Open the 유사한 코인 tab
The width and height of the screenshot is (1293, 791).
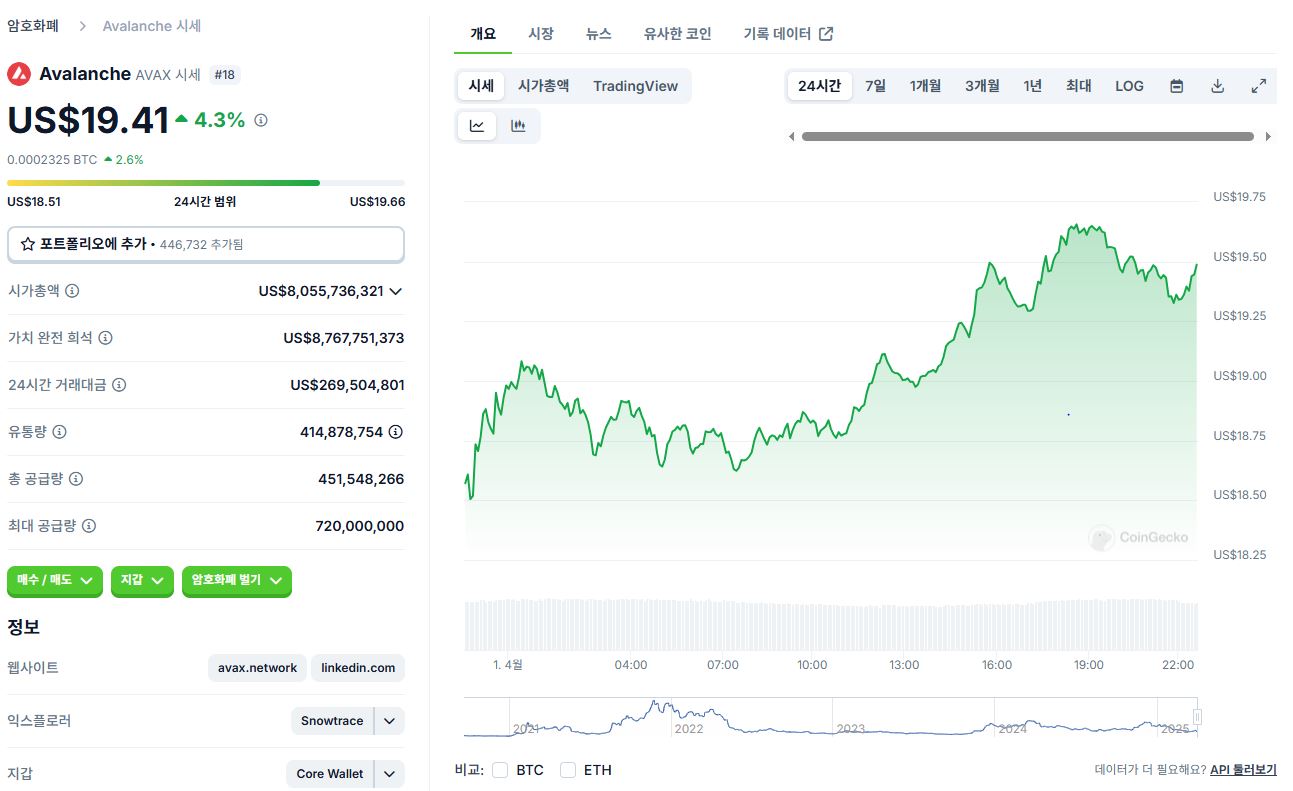pyautogui.click(x=678, y=34)
